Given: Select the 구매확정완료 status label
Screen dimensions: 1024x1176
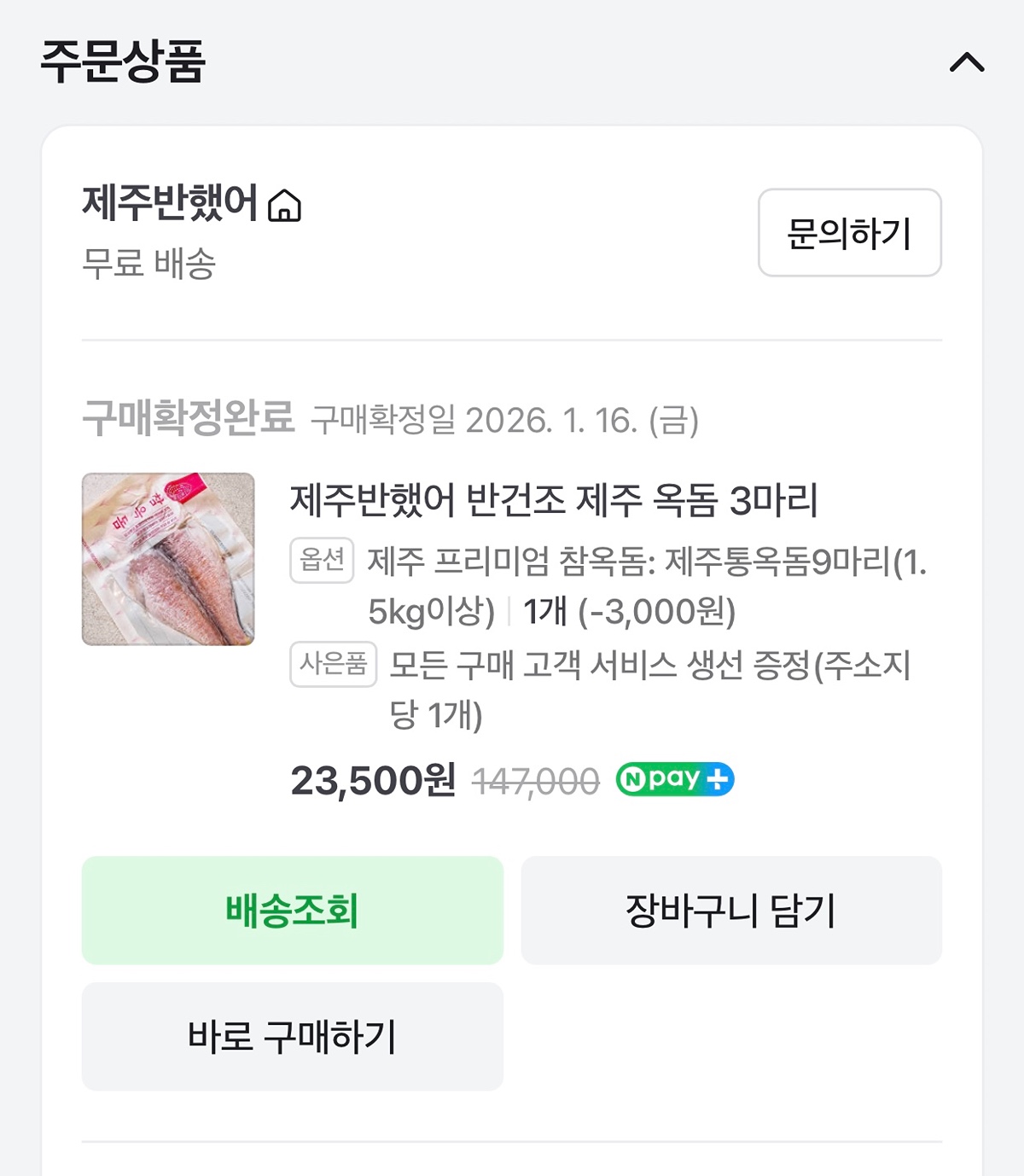Looking at the screenshot, I should [x=188, y=418].
